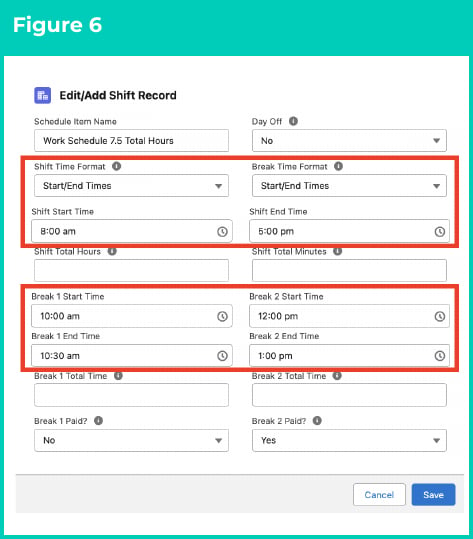This screenshot has height=539, width=473.
Task: Click Break 2 Start Time field 12:00 pm
Action: pos(349,316)
